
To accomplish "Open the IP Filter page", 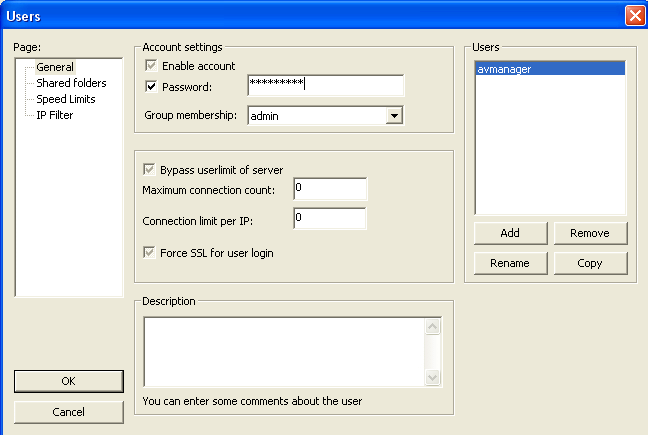I will [x=55, y=115].
